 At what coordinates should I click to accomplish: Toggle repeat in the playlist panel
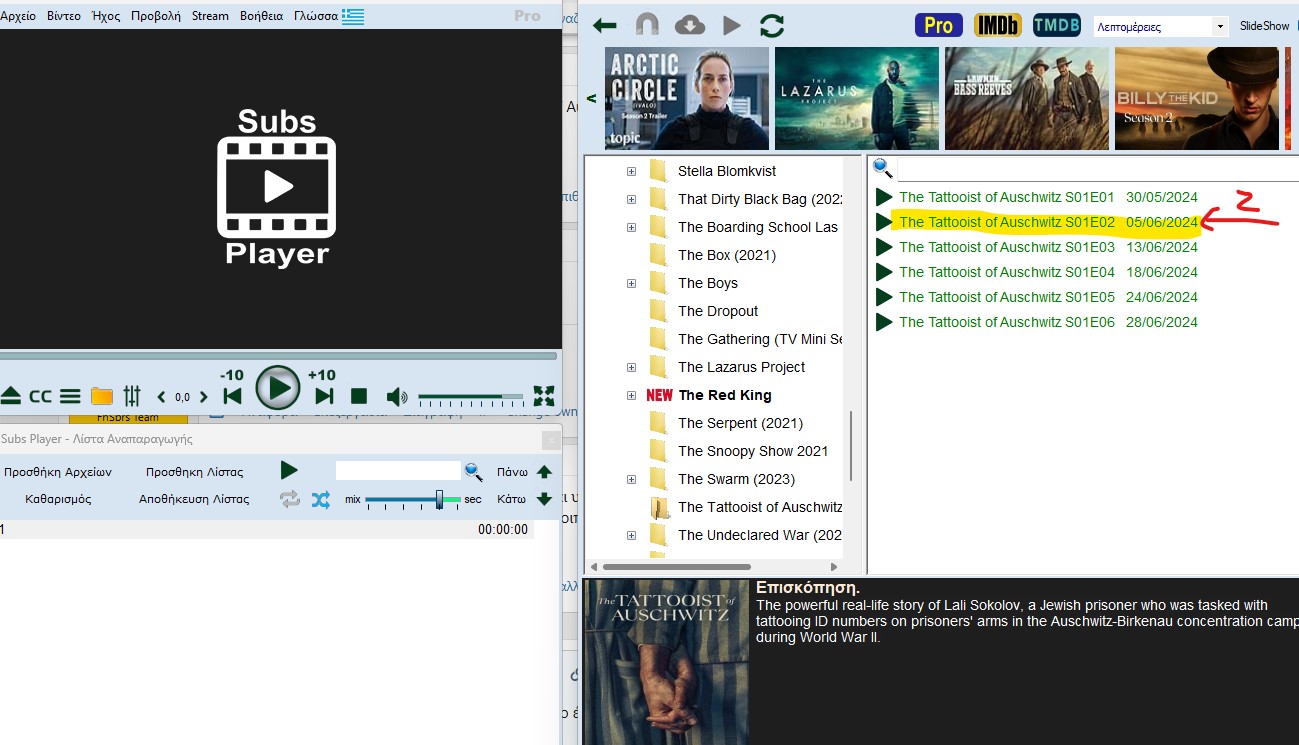point(290,499)
